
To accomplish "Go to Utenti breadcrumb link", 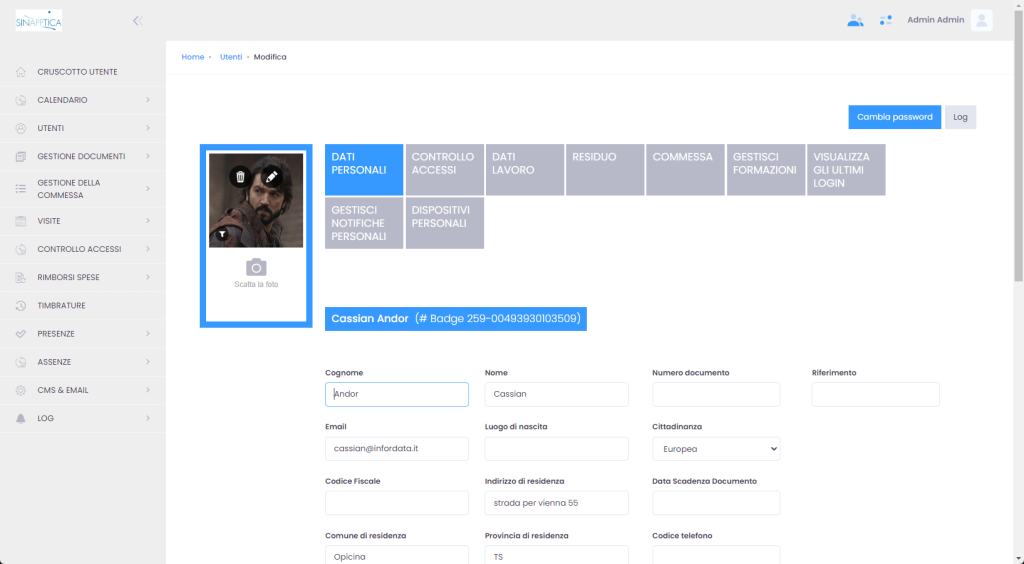I will point(231,57).
